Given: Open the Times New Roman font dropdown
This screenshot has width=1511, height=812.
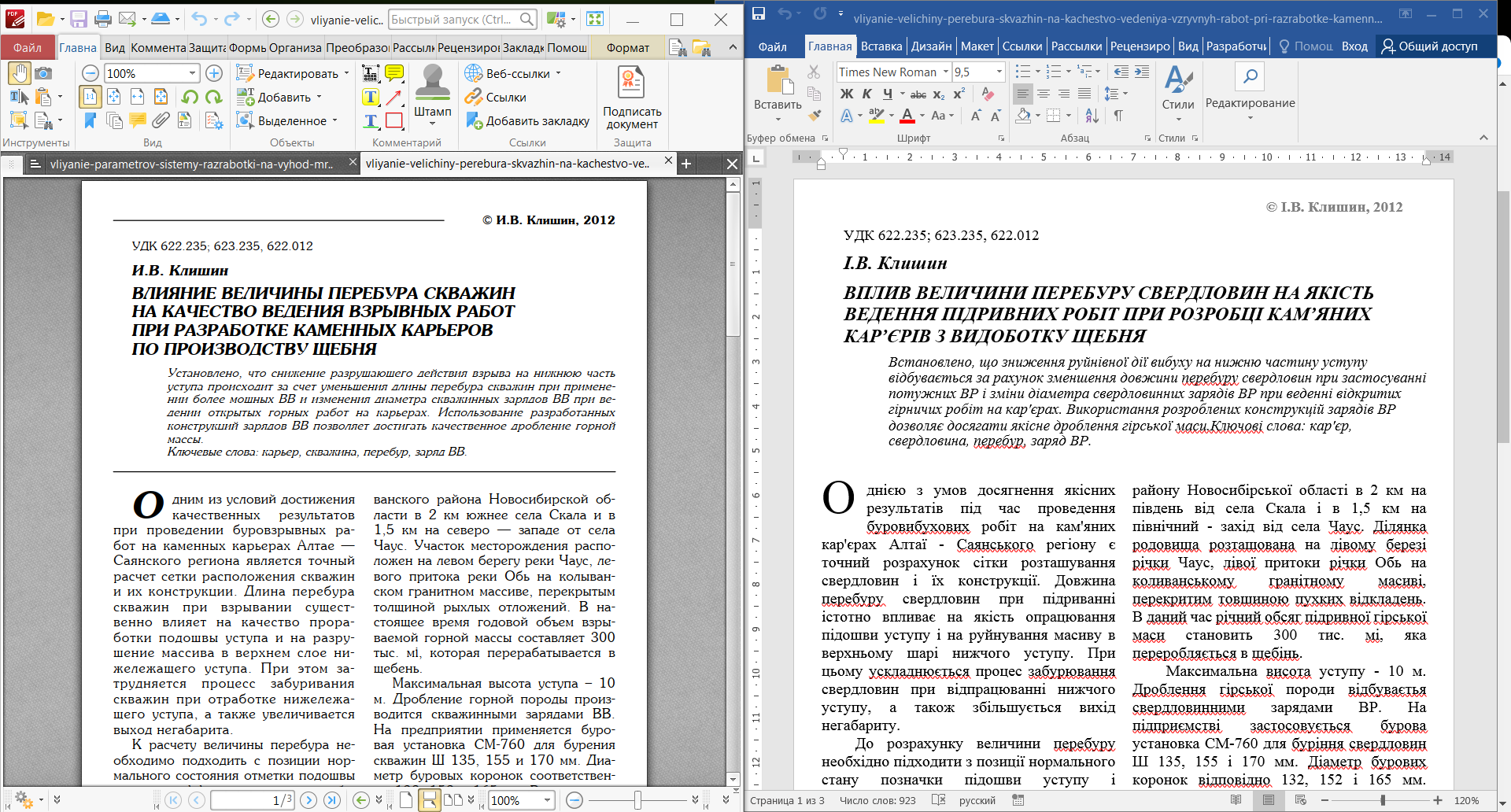Looking at the screenshot, I should pos(946,72).
